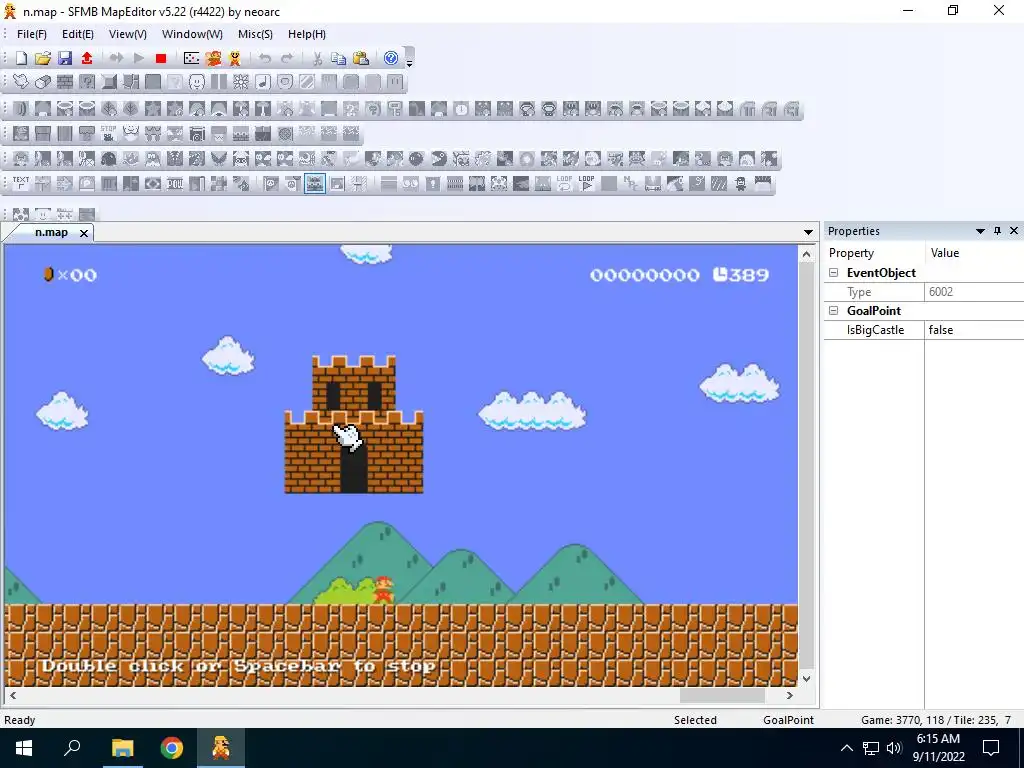Stop the test play with red square
Viewport: 1024px width, 768px height.
[x=161, y=58]
